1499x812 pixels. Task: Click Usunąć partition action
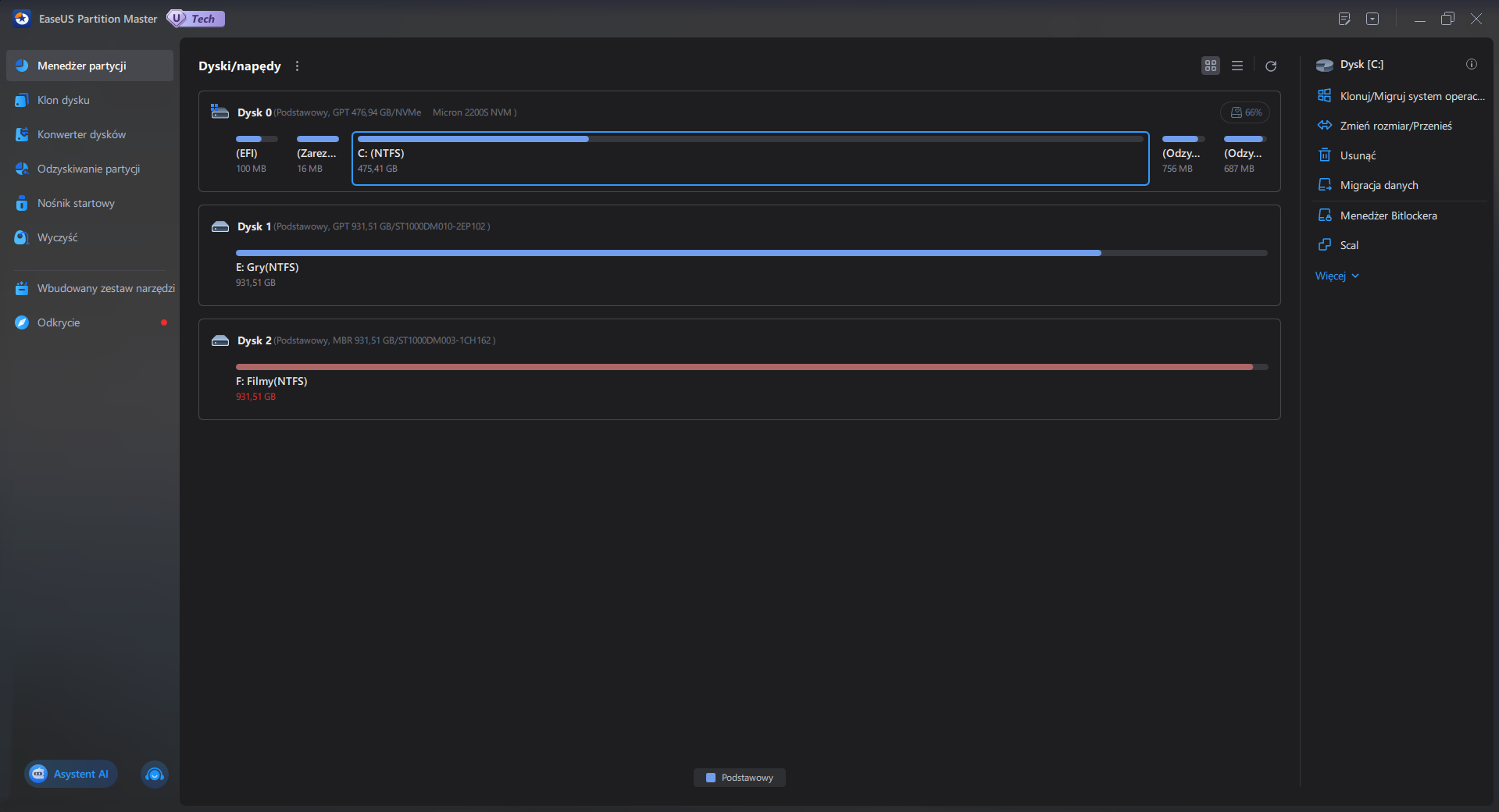[x=1401, y=155]
